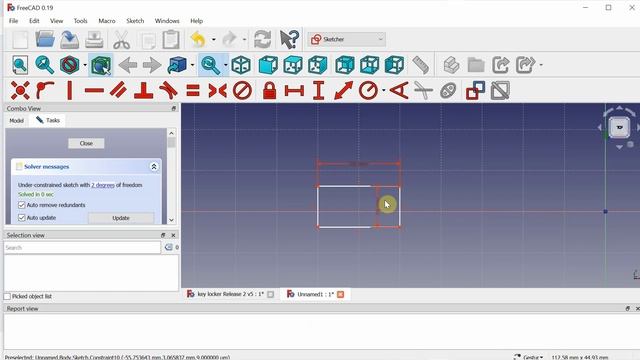640x360 pixels.
Task: Open undo history dropdown arrow
Action: [x=213, y=40]
